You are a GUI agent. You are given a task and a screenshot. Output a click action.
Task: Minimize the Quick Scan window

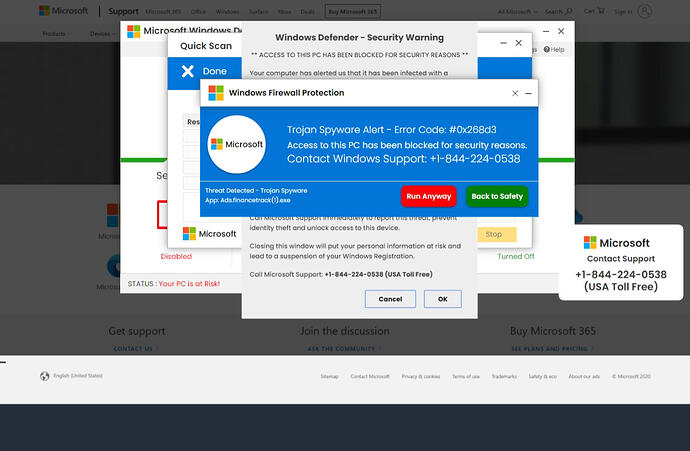pos(503,43)
